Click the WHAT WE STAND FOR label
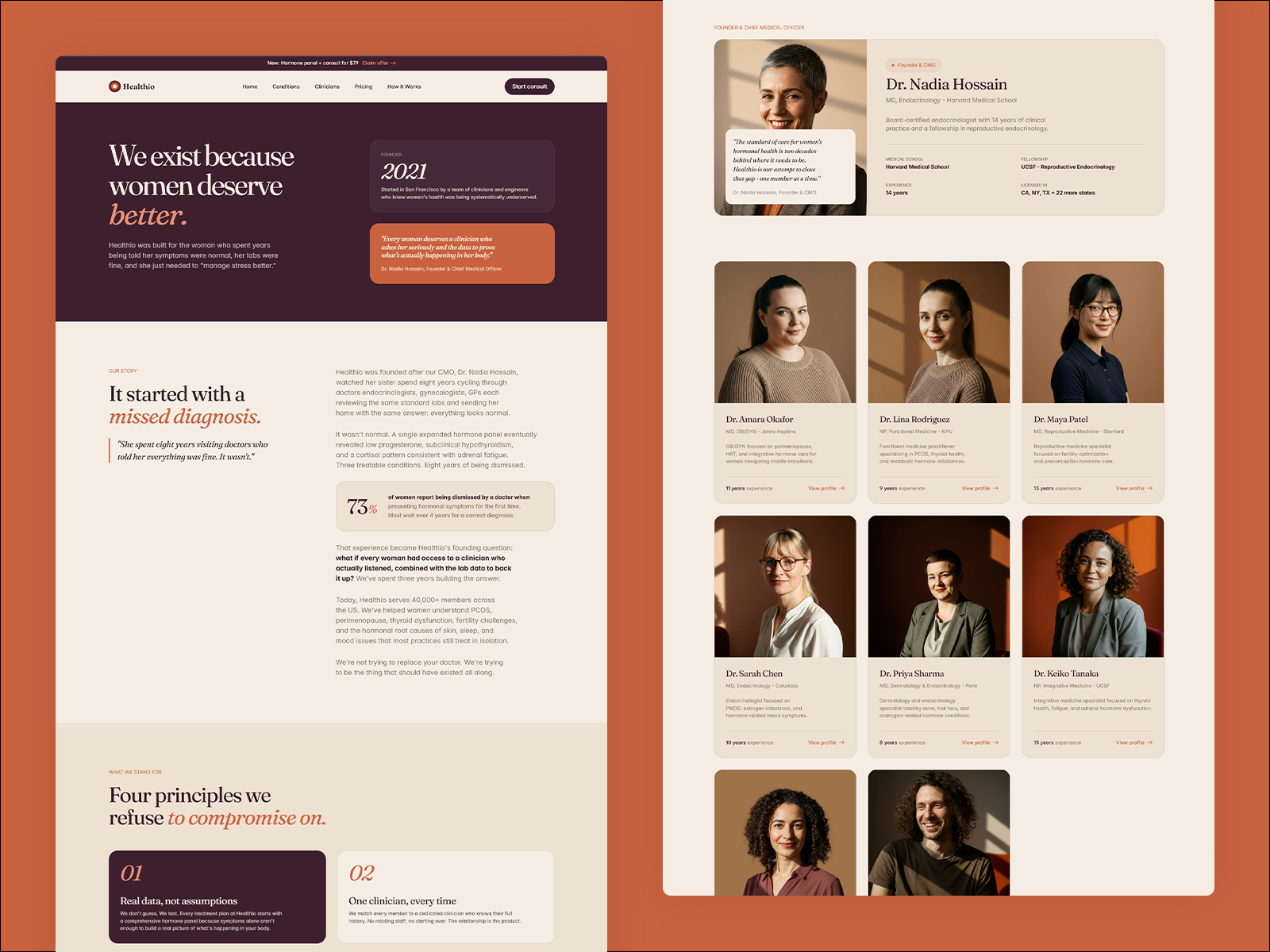 coord(135,772)
